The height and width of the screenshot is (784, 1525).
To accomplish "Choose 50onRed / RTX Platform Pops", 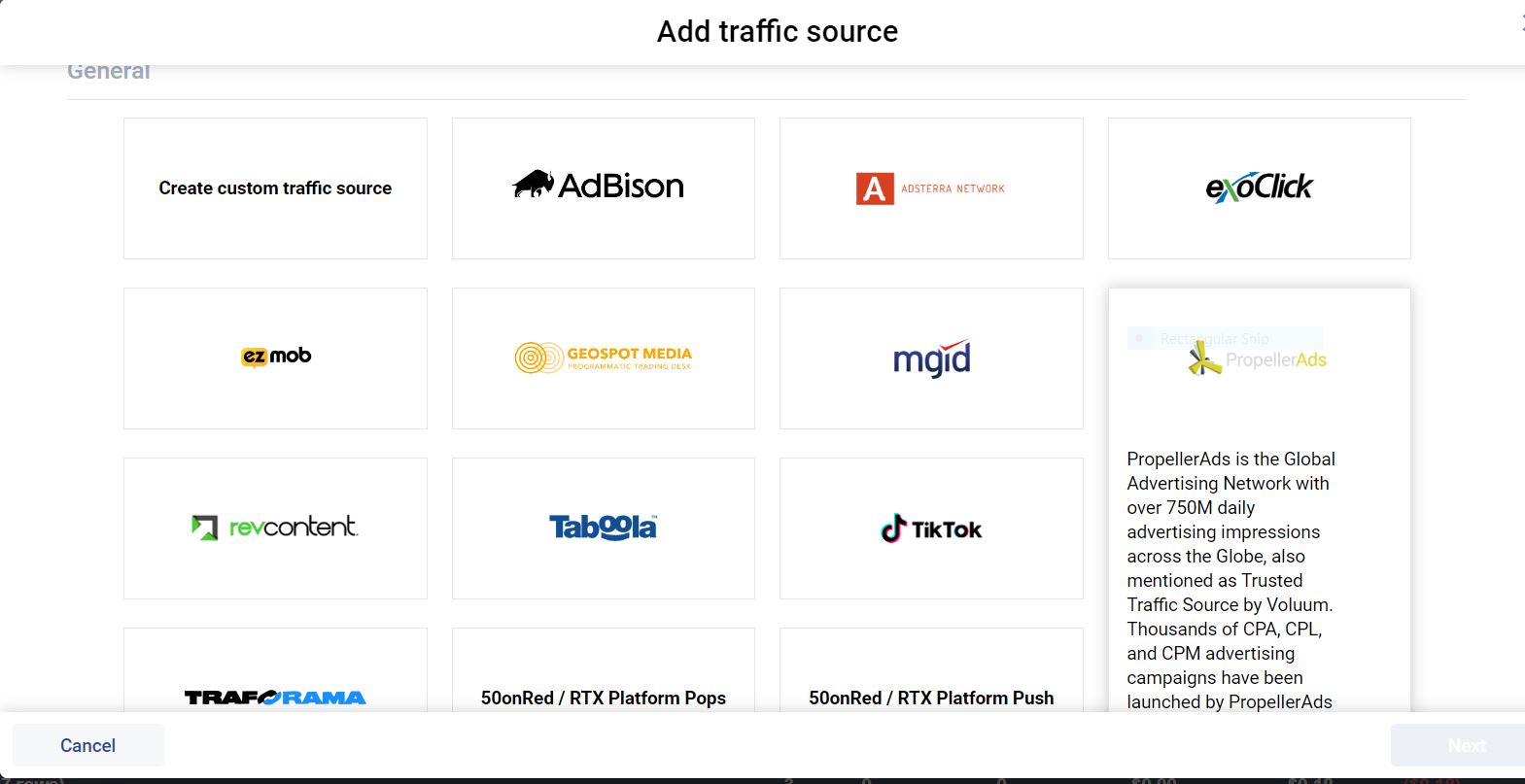I will click(x=604, y=670).
